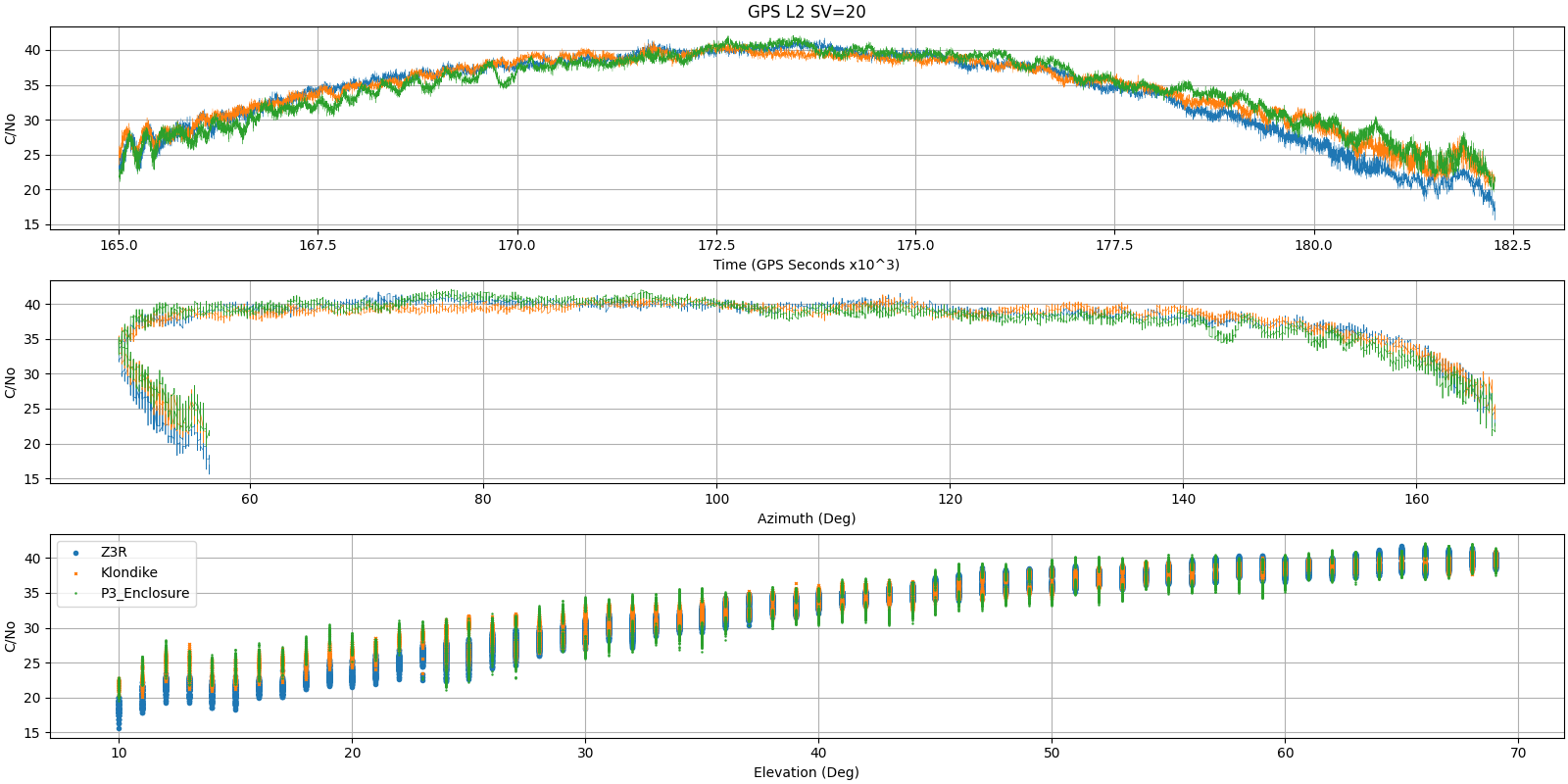Screen dimensions: 1568x784
Task: Click the chart title GPS L2 SV=20
Action: coord(807,12)
